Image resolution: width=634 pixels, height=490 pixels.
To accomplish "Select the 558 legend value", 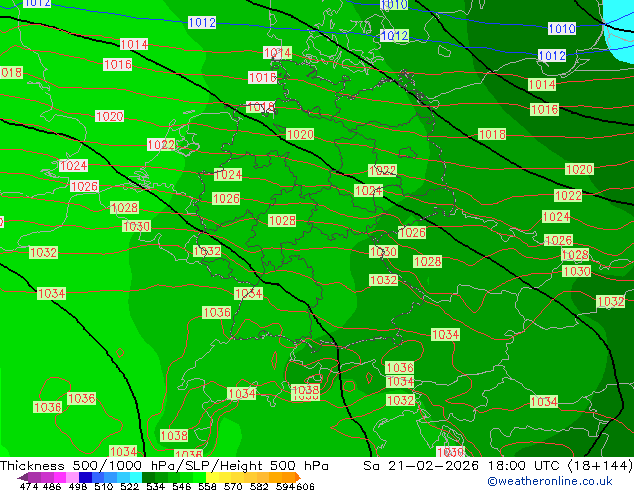I will 207,486.
